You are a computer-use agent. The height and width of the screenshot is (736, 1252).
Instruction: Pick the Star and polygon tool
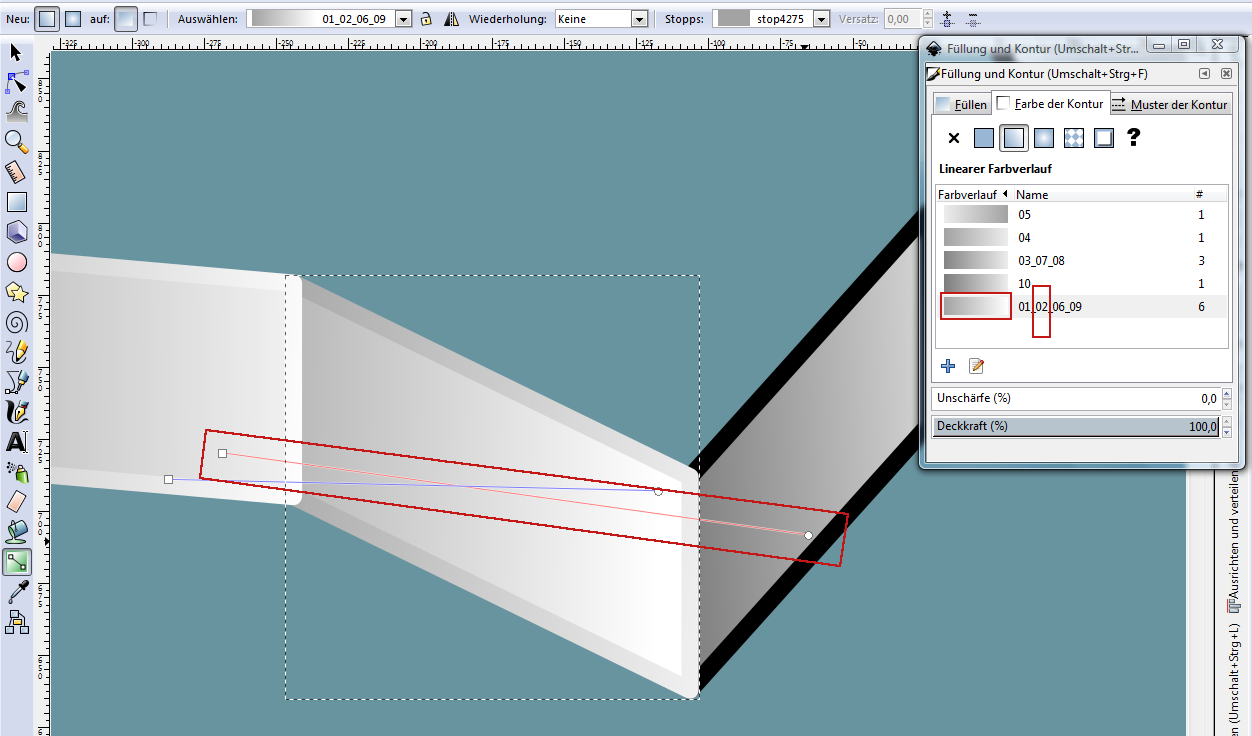click(x=17, y=292)
